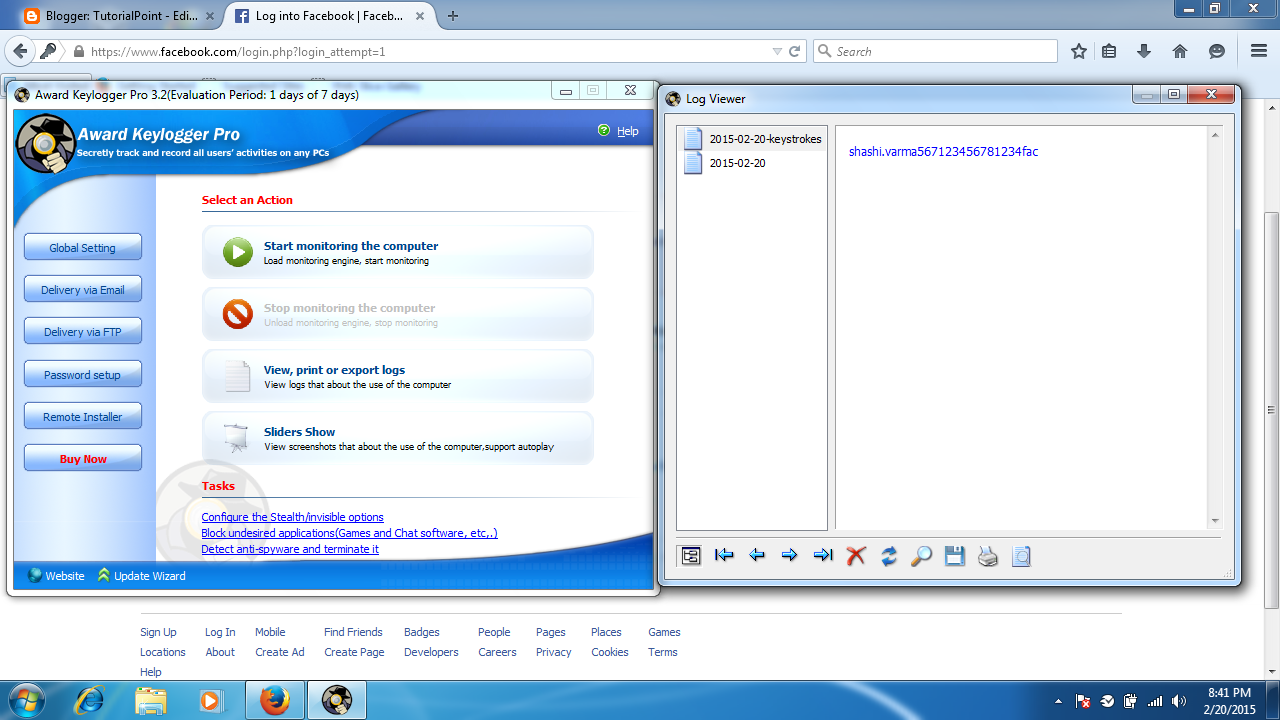
Task: Open Windows Media Player from taskbar
Action: click(211, 700)
